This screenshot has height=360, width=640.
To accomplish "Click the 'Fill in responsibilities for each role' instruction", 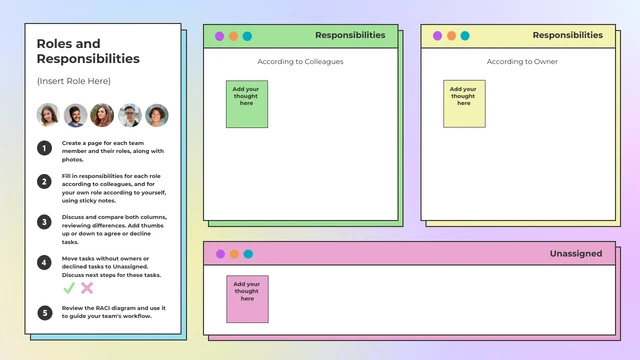I will click(114, 188).
